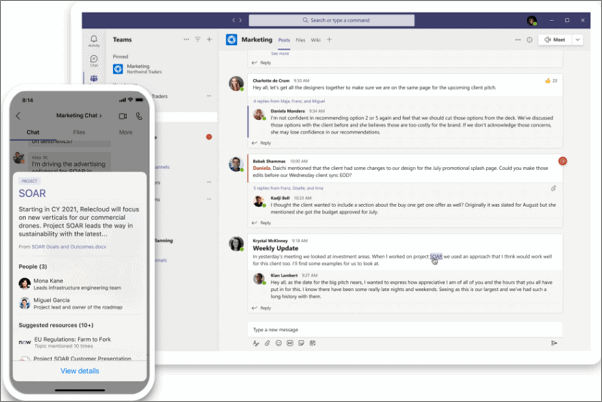Viewport: 602px width, 402px height.
Task: Switch to the Wiki tab
Action: pos(316,40)
